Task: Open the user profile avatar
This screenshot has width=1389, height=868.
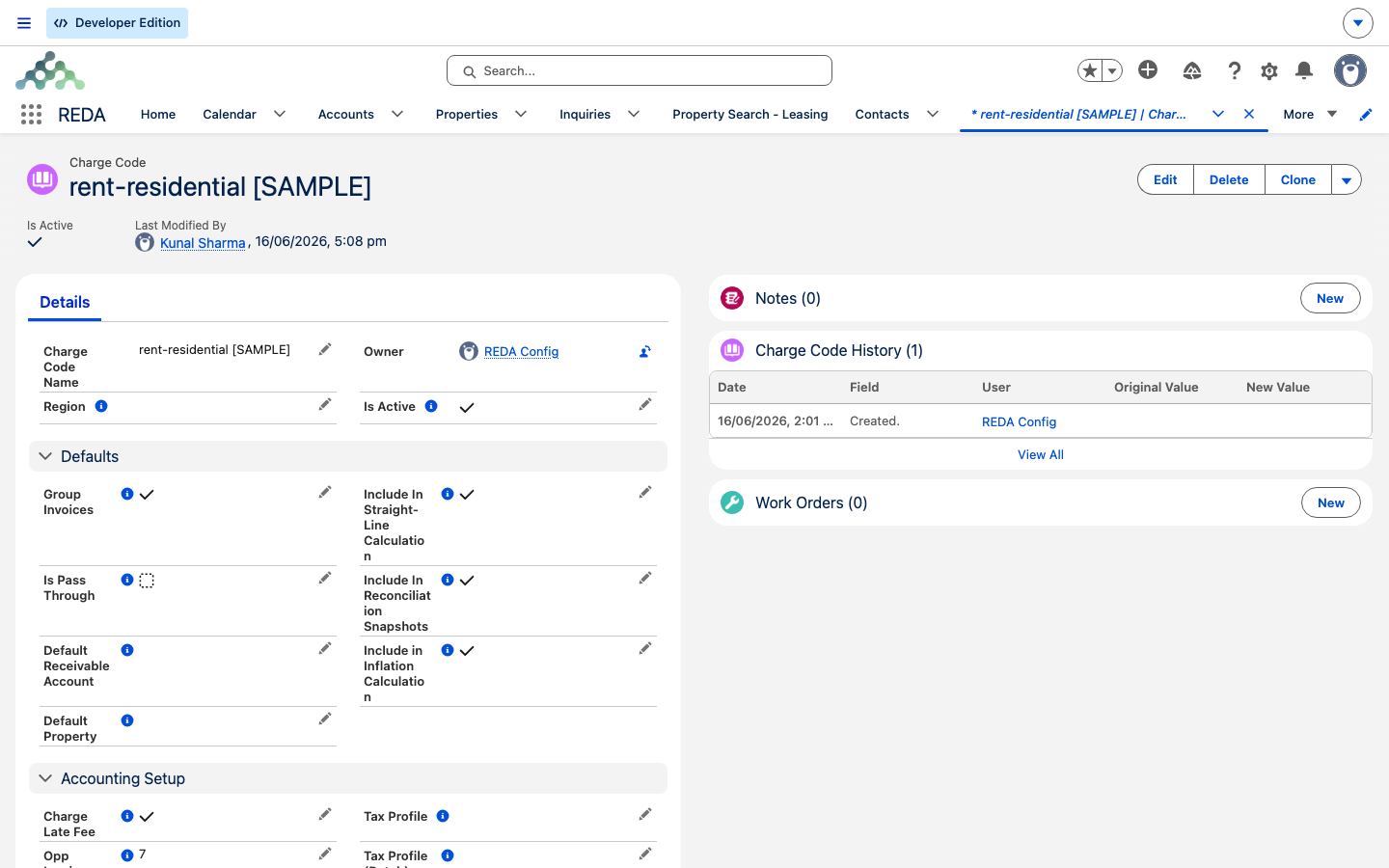Action: click(x=1350, y=70)
